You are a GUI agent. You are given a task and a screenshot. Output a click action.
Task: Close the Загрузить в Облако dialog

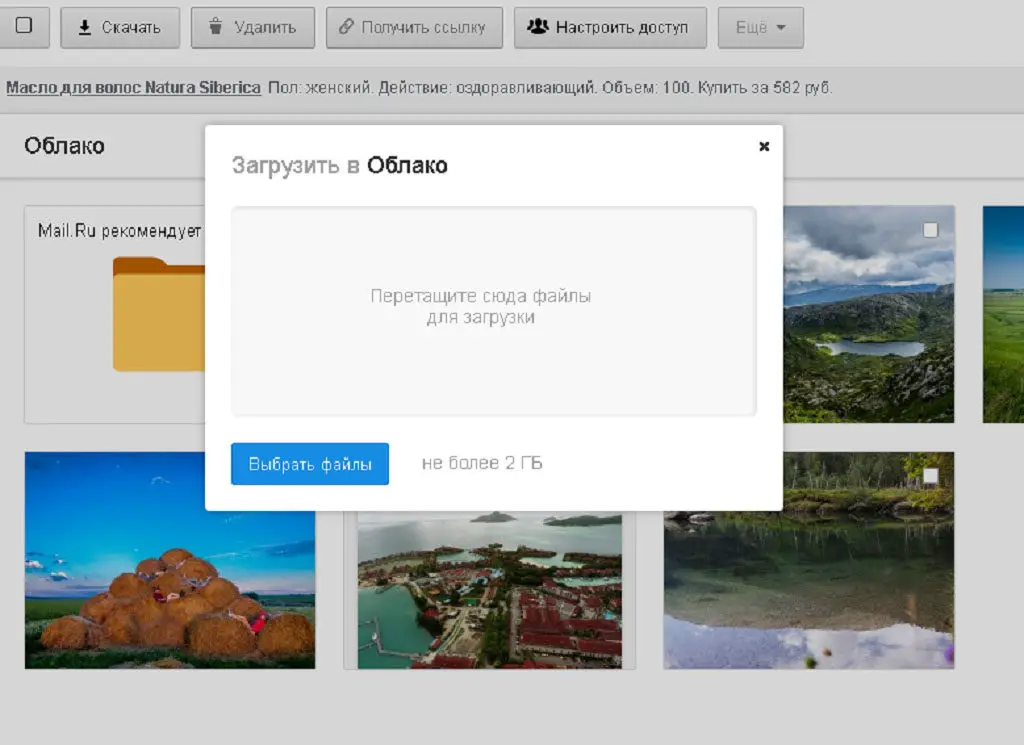pyautogui.click(x=764, y=146)
